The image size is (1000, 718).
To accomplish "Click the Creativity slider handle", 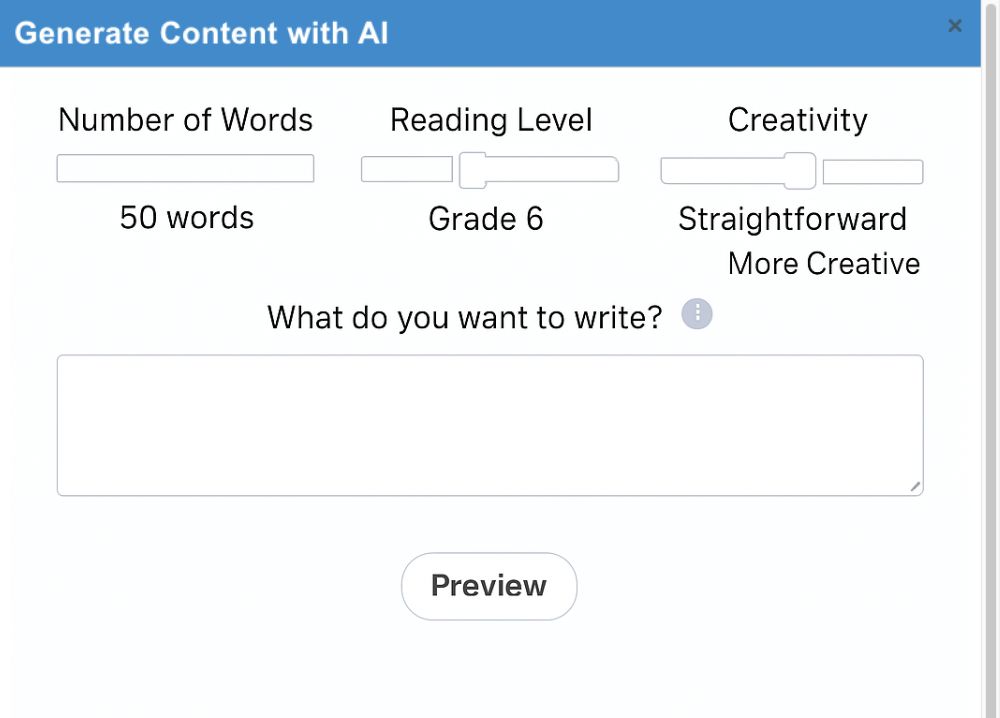I will (800, 171).
